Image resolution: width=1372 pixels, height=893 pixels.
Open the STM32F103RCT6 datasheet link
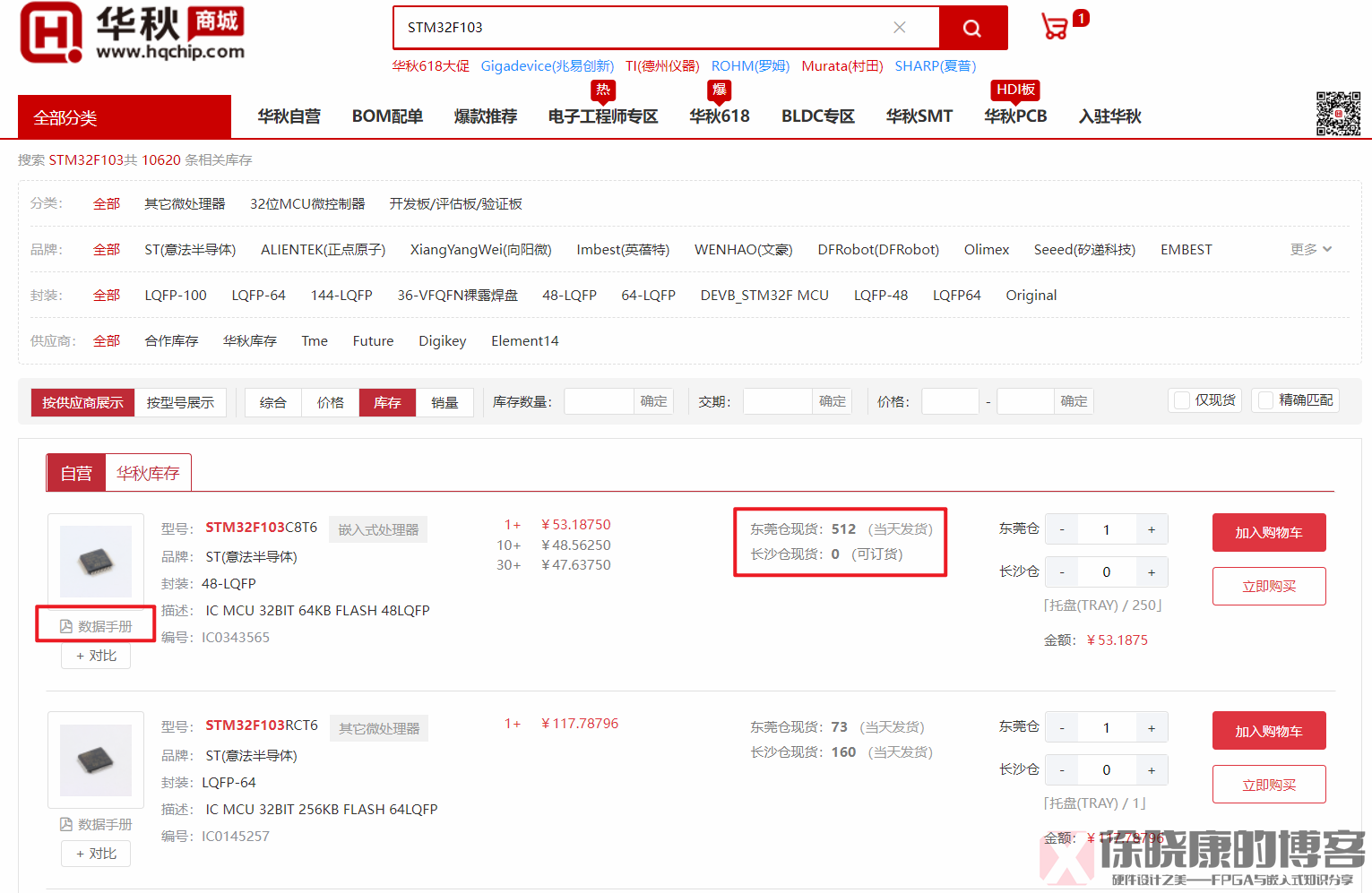(x=96, y=824)
